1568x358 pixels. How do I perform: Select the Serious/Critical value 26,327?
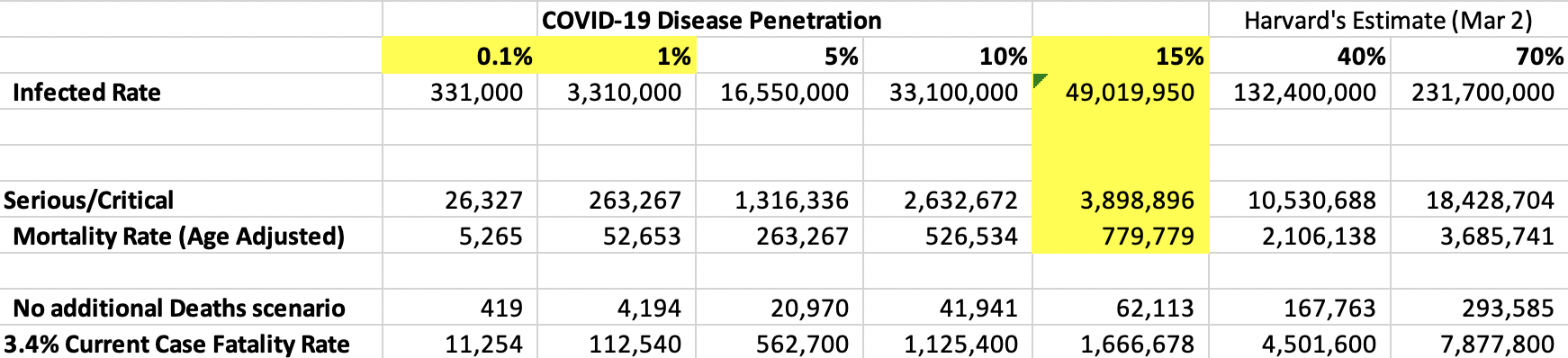coord(460,200)
